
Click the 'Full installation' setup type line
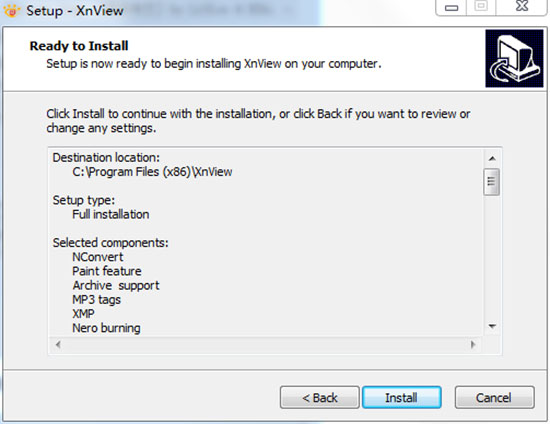110,214
